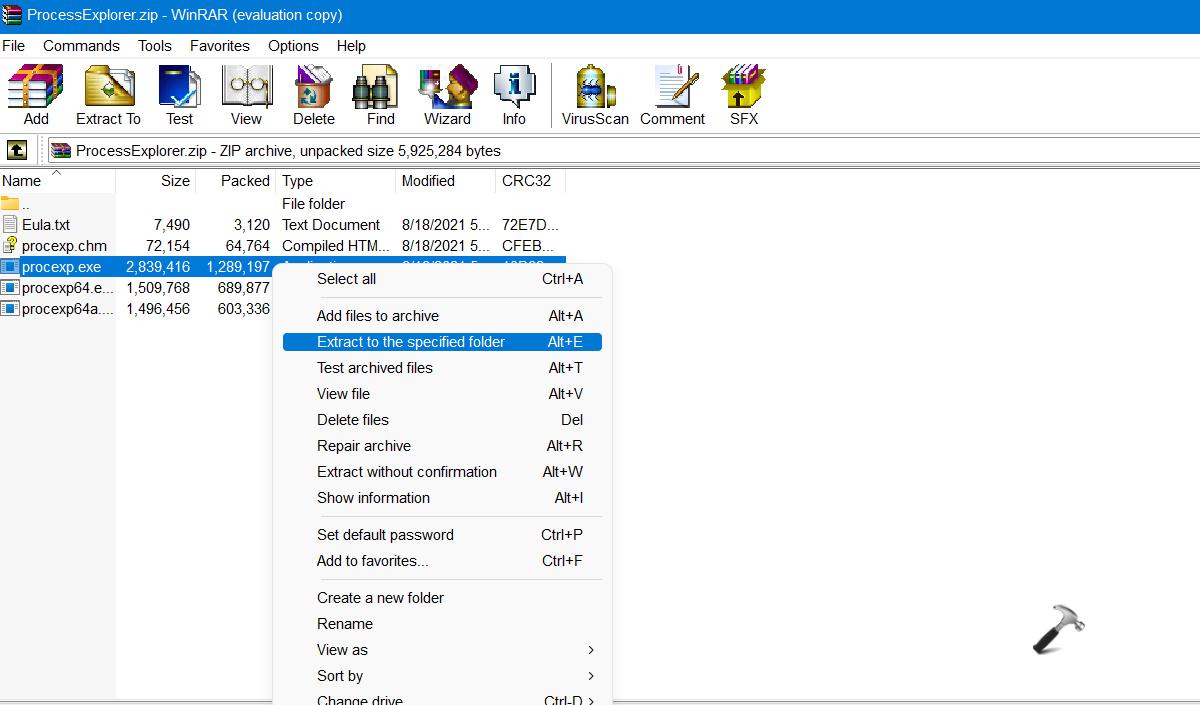Click the Extract To toolbar icon
Screen dimensions: 1200x705
[x=108, y=95]
